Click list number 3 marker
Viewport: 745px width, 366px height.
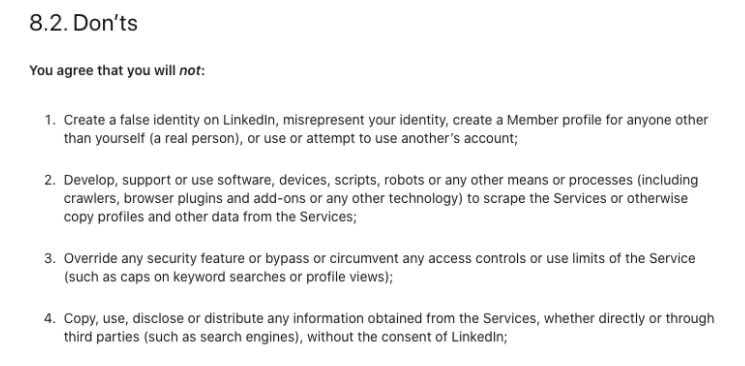[50, 259]
